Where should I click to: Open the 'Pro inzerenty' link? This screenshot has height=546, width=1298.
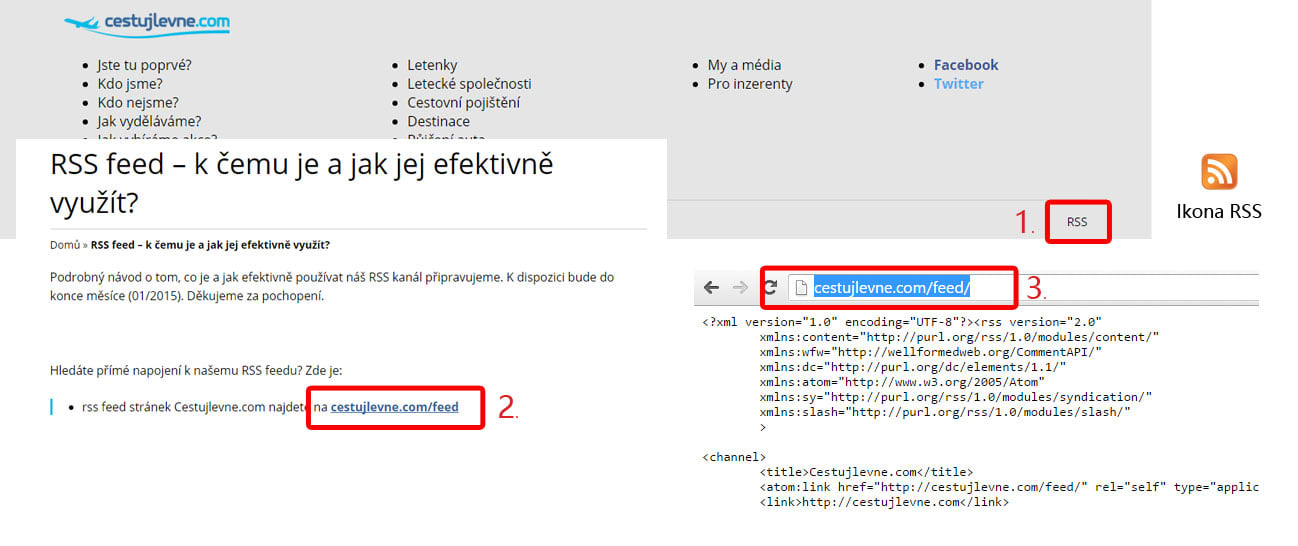(x=750, y=84)
